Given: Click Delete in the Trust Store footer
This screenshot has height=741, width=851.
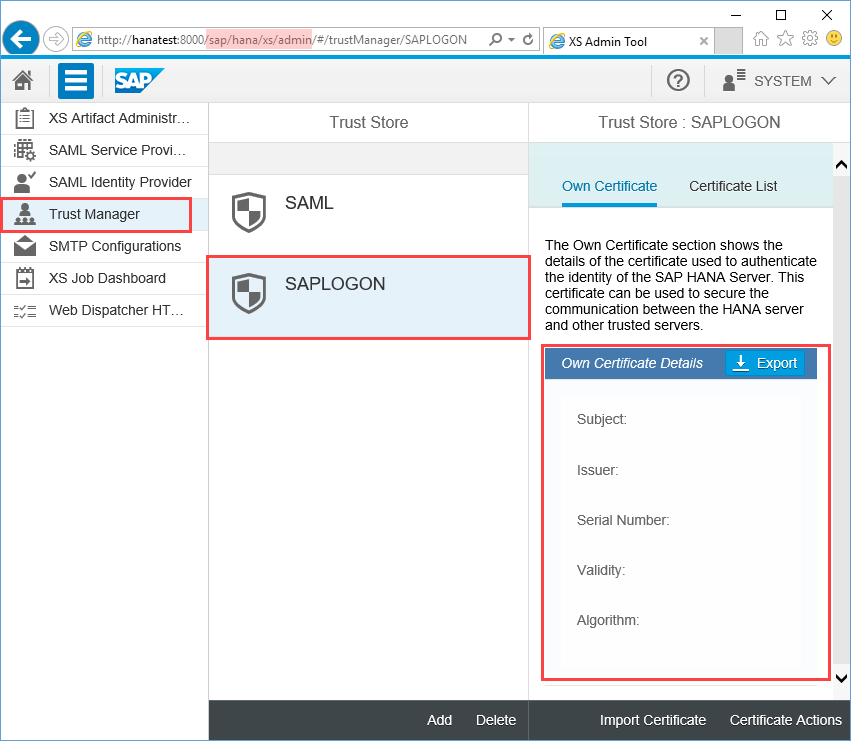Looking at the screenshot, I should (496, 720).
